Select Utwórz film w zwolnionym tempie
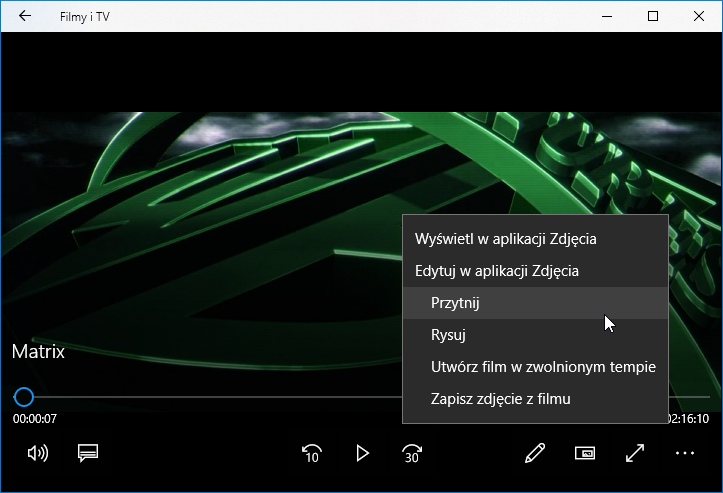The width and height of the screenshot is (723, 493). pyautogui.click(x=535, y=367)
